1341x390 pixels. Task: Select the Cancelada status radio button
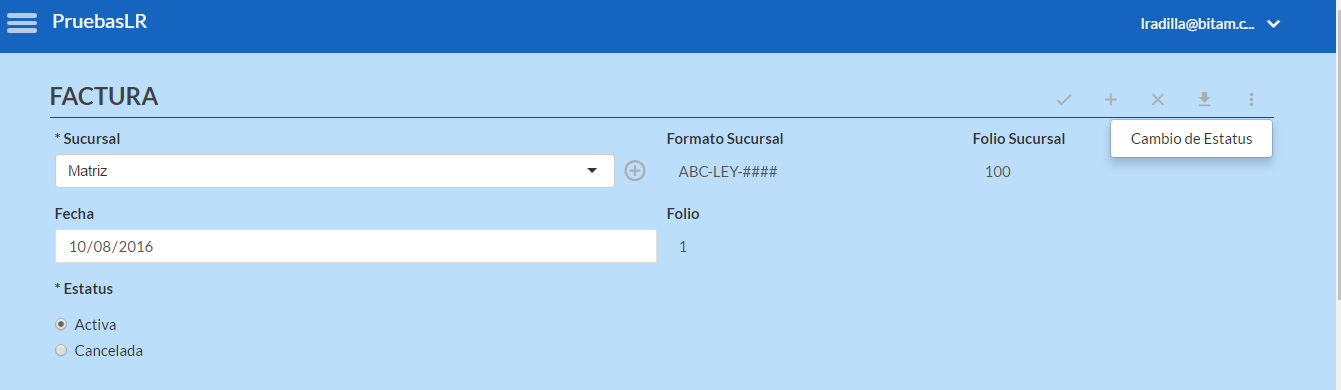point(61,351)
